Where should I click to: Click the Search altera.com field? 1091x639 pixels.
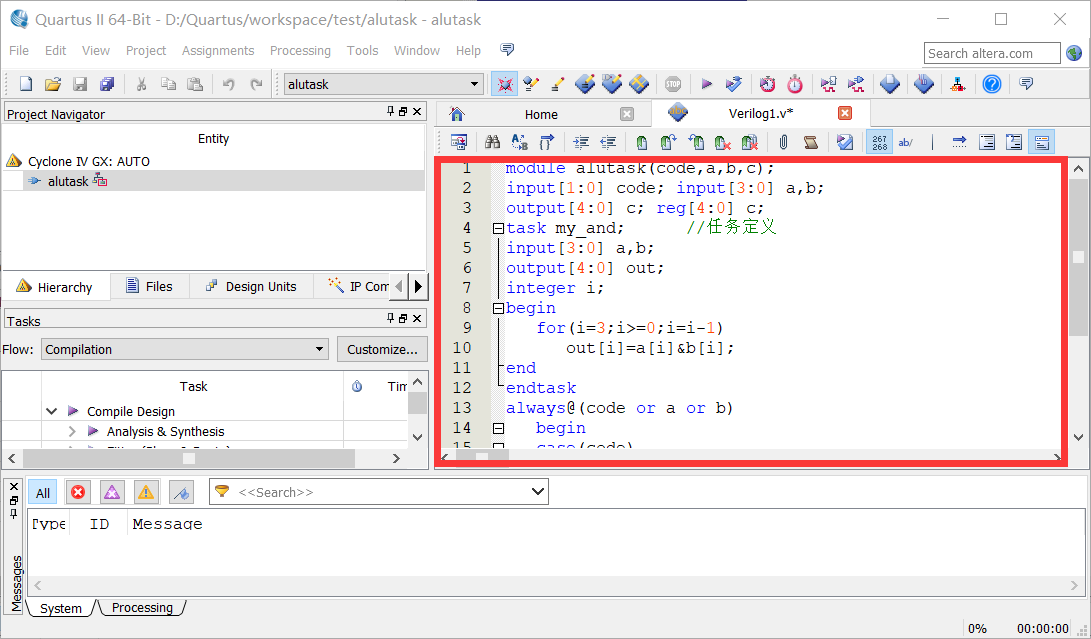coord(991,52)
